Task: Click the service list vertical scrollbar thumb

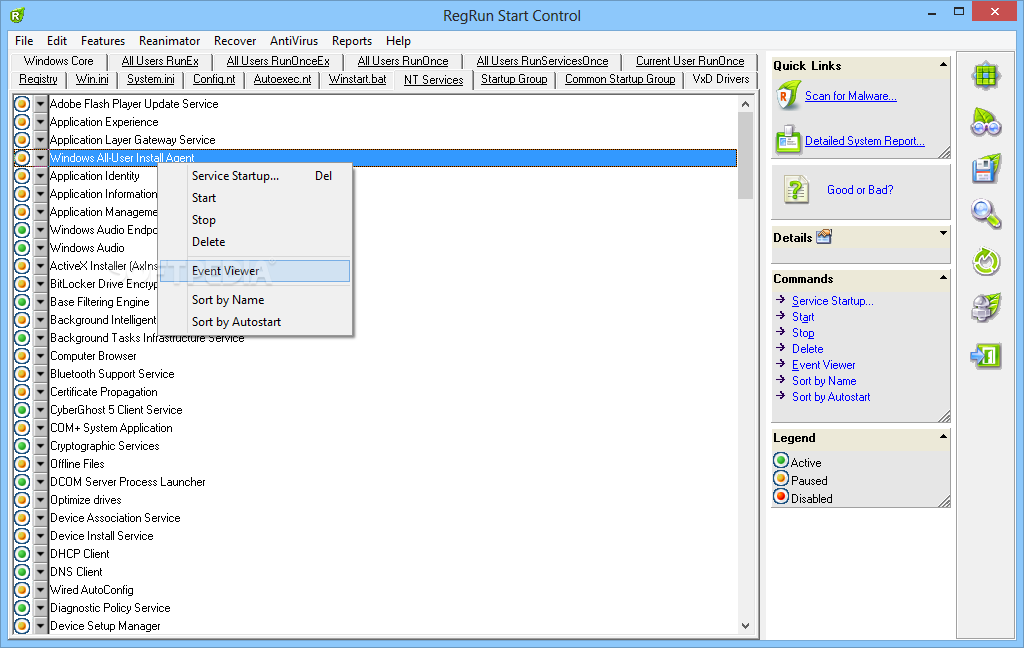Action: tap(745, 155)
